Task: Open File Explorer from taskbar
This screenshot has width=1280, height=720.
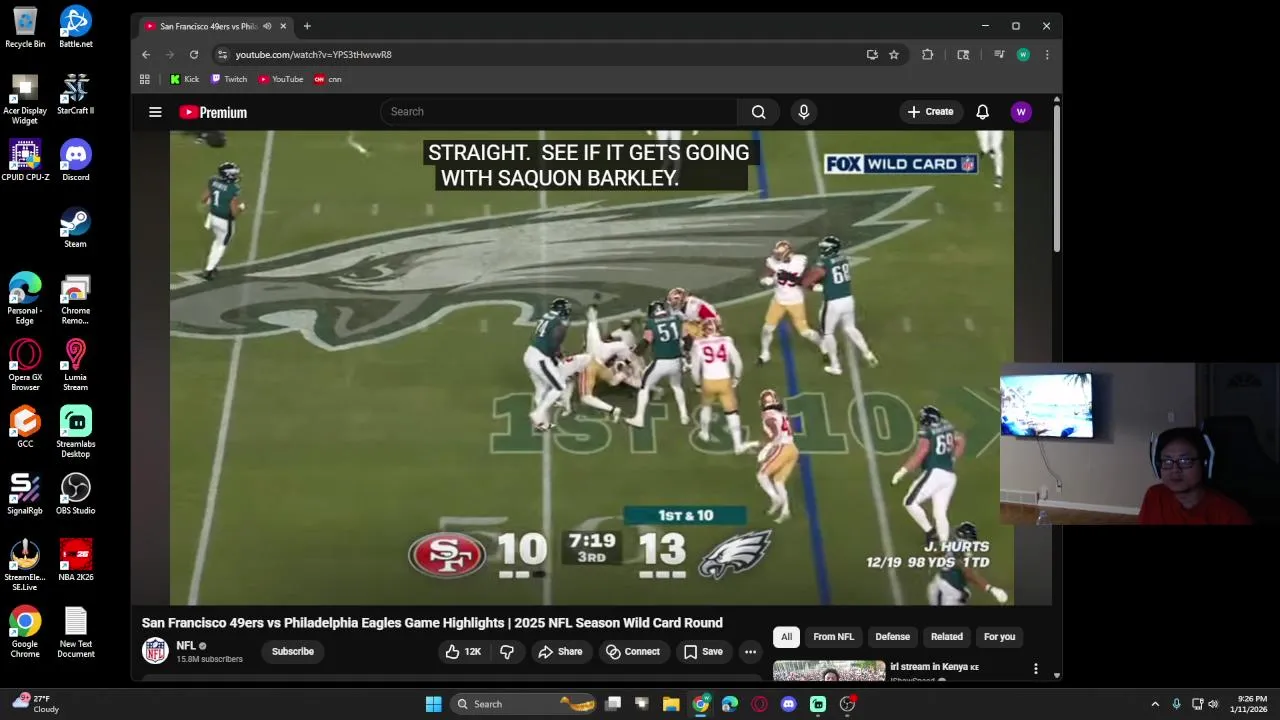Action: (x=671, y=704)
